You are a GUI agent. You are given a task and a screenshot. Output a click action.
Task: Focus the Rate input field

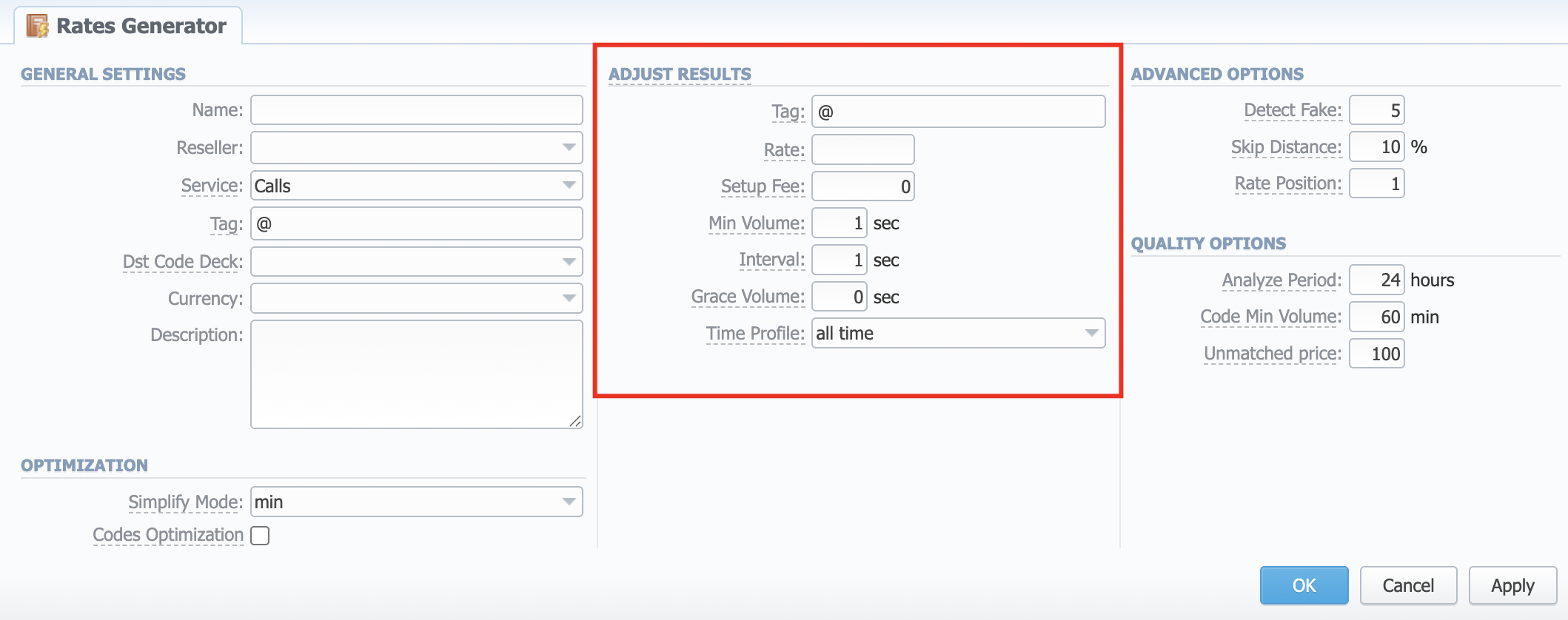pos(863,150)
